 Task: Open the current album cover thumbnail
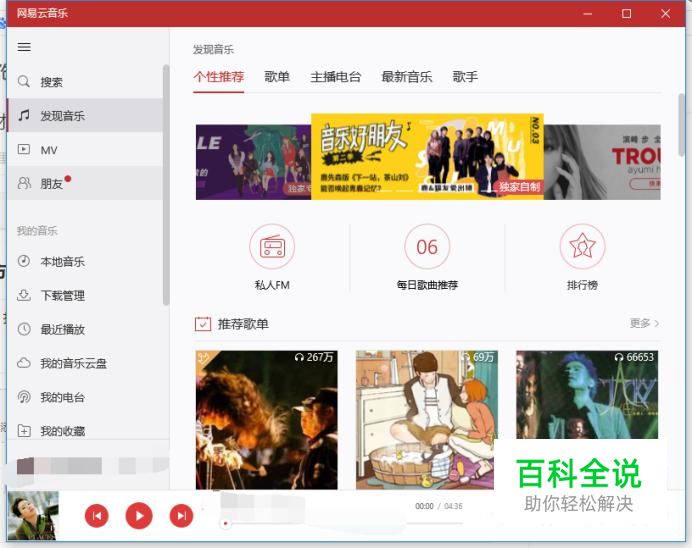click(33, 516)
